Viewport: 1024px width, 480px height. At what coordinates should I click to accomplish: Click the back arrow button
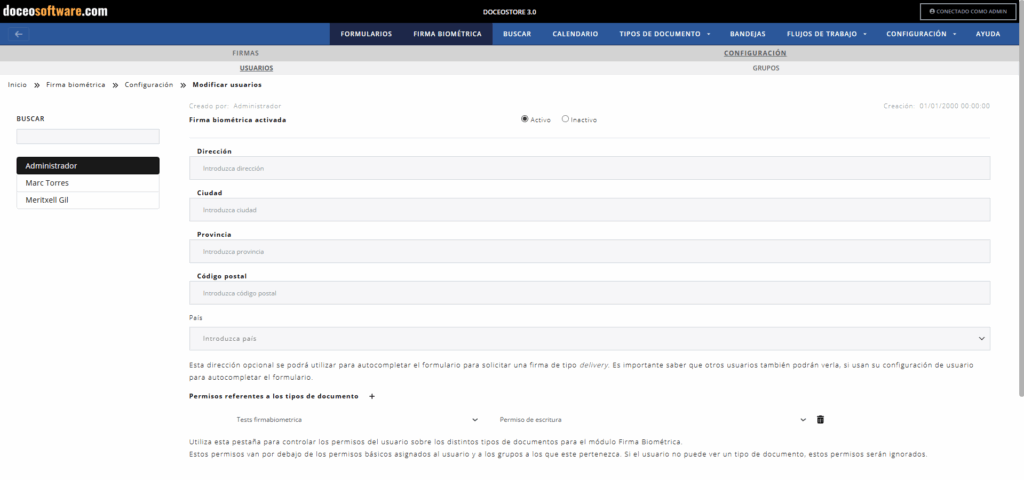point(18,34)
